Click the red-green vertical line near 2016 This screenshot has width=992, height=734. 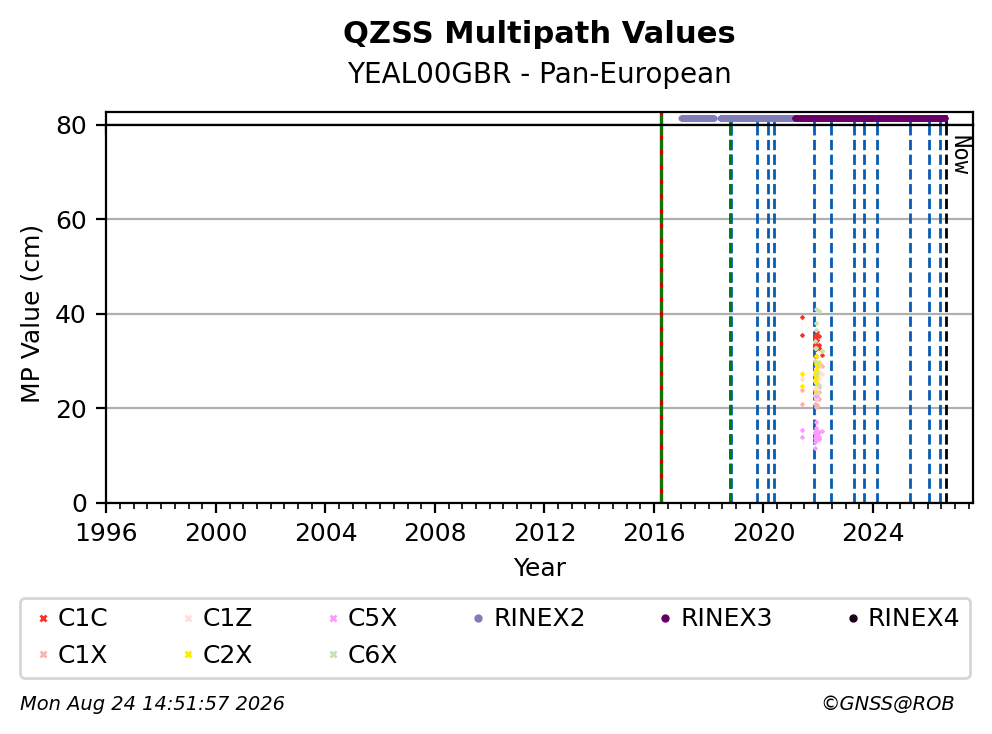661,308
